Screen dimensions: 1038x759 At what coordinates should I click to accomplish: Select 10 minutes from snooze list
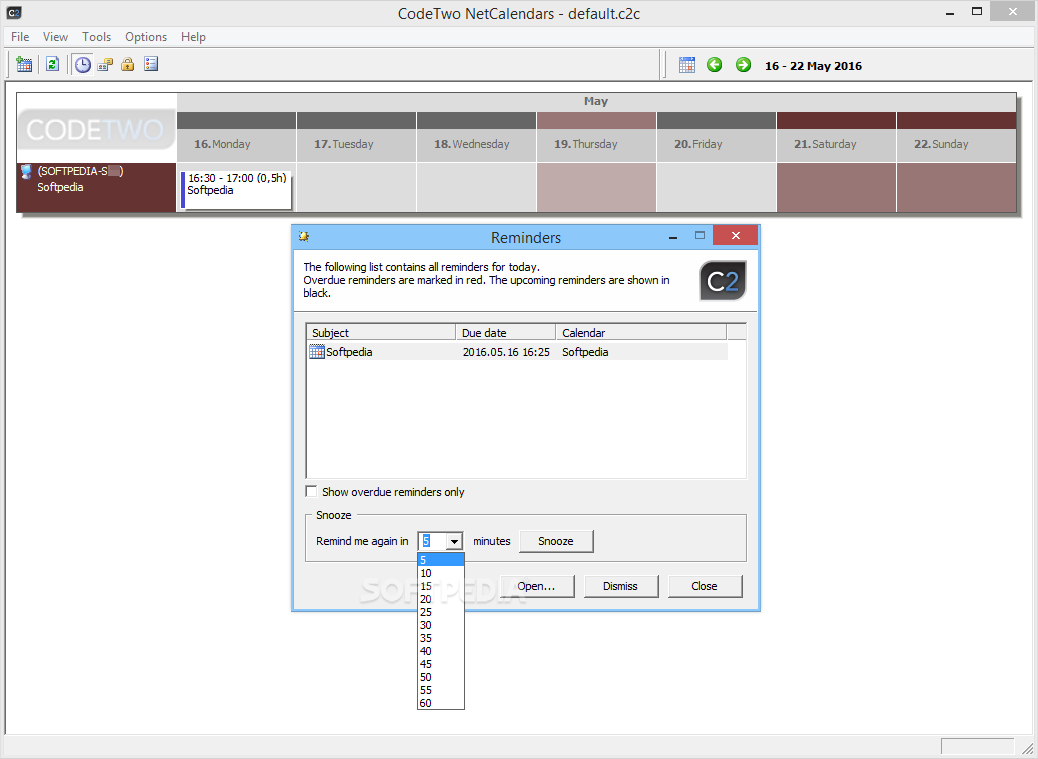click(x=440, y=573)
